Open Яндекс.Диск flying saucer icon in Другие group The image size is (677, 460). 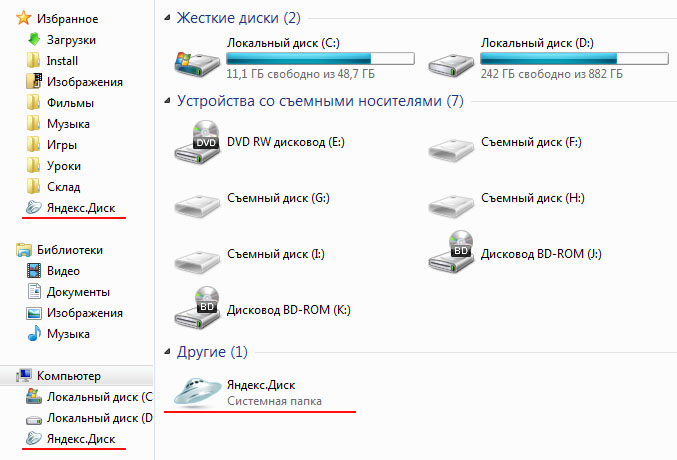click(x=194, y=391)
